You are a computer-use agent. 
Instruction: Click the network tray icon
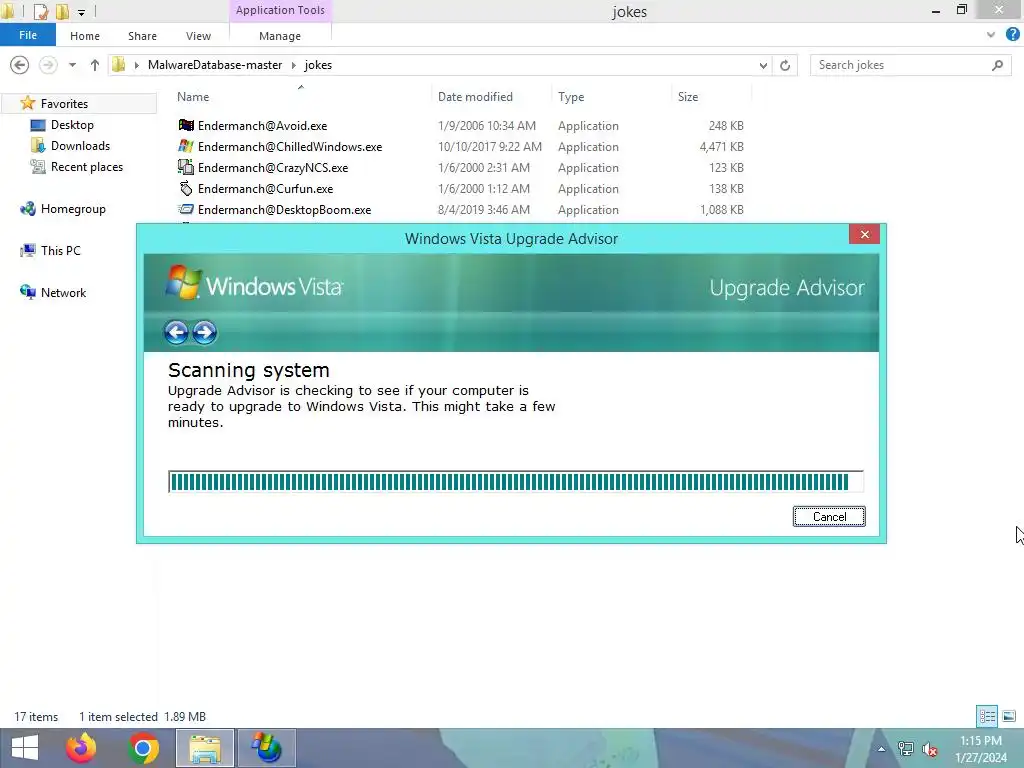(905, 749)
